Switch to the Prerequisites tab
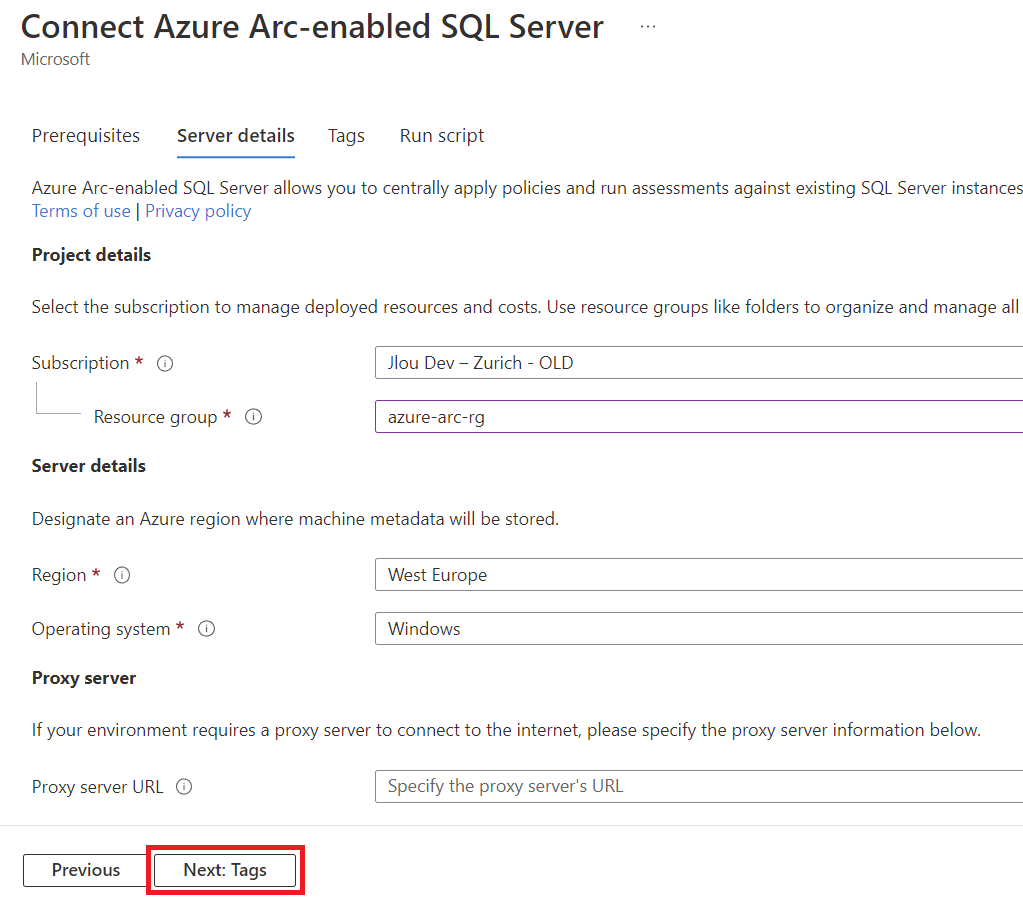 point(85,136)
